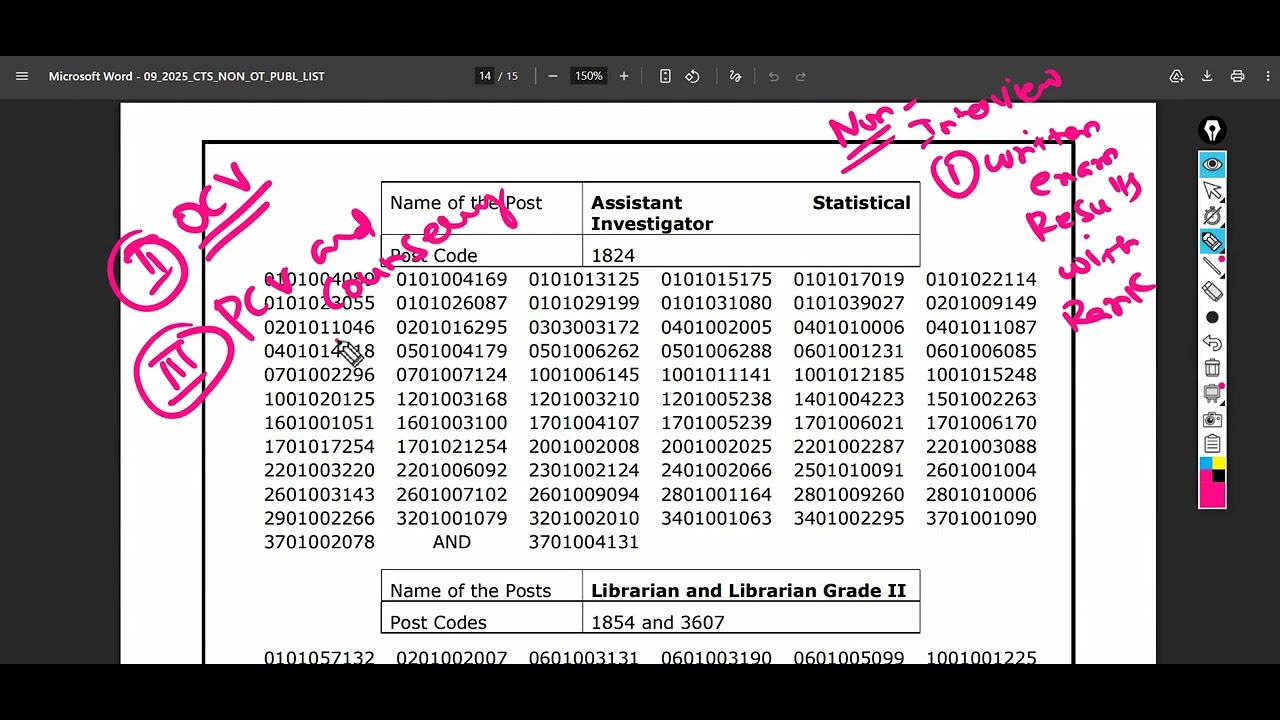Redo the PDF annotation
The width and height of the screenshot is (1280, 720).
pos(800,76)
